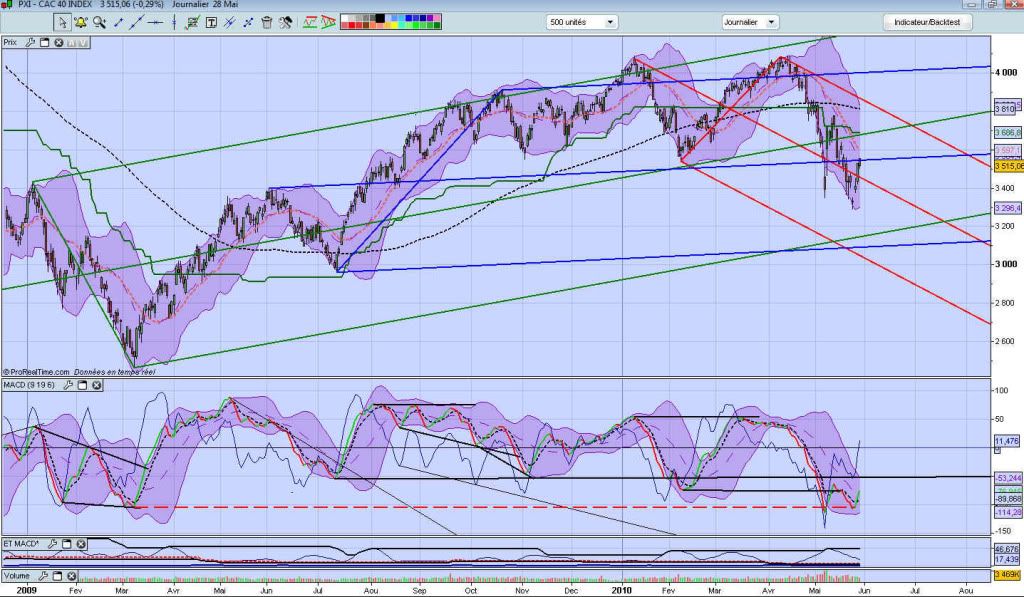This screenshot has width=1024, height=597.
Task: Close the ET MACD indicator panel
Action: (x=80, y=544)
